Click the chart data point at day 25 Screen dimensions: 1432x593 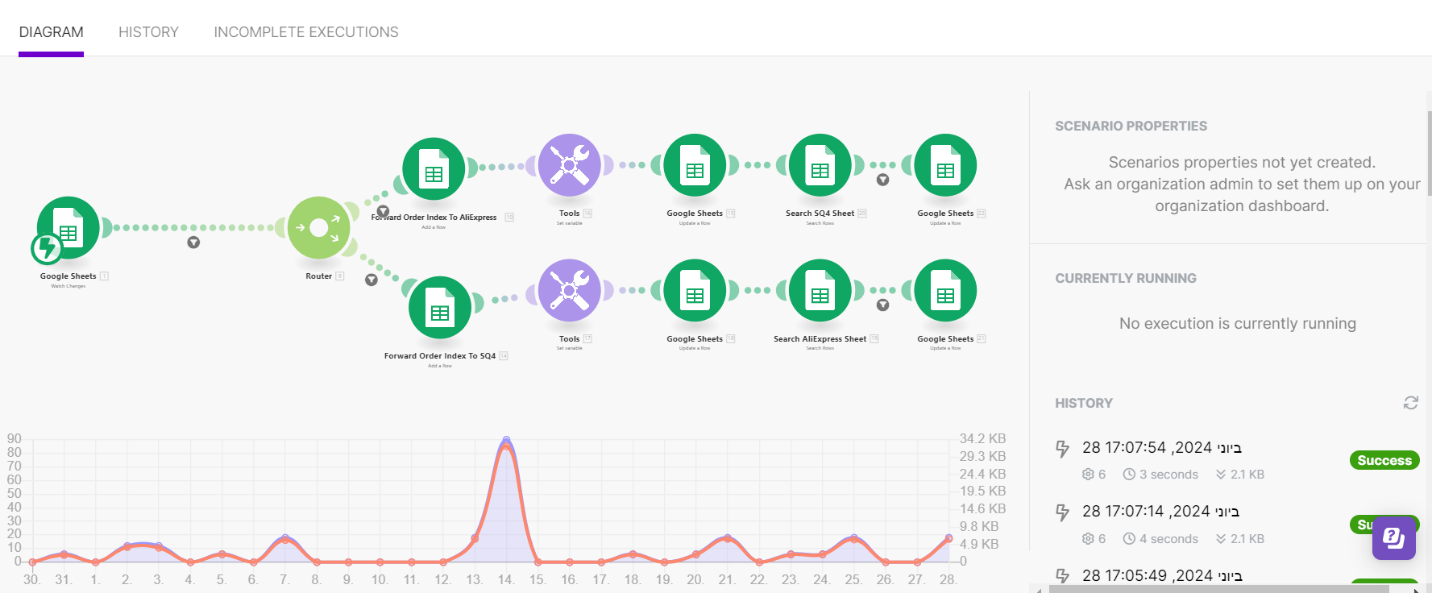coord(853,538)
